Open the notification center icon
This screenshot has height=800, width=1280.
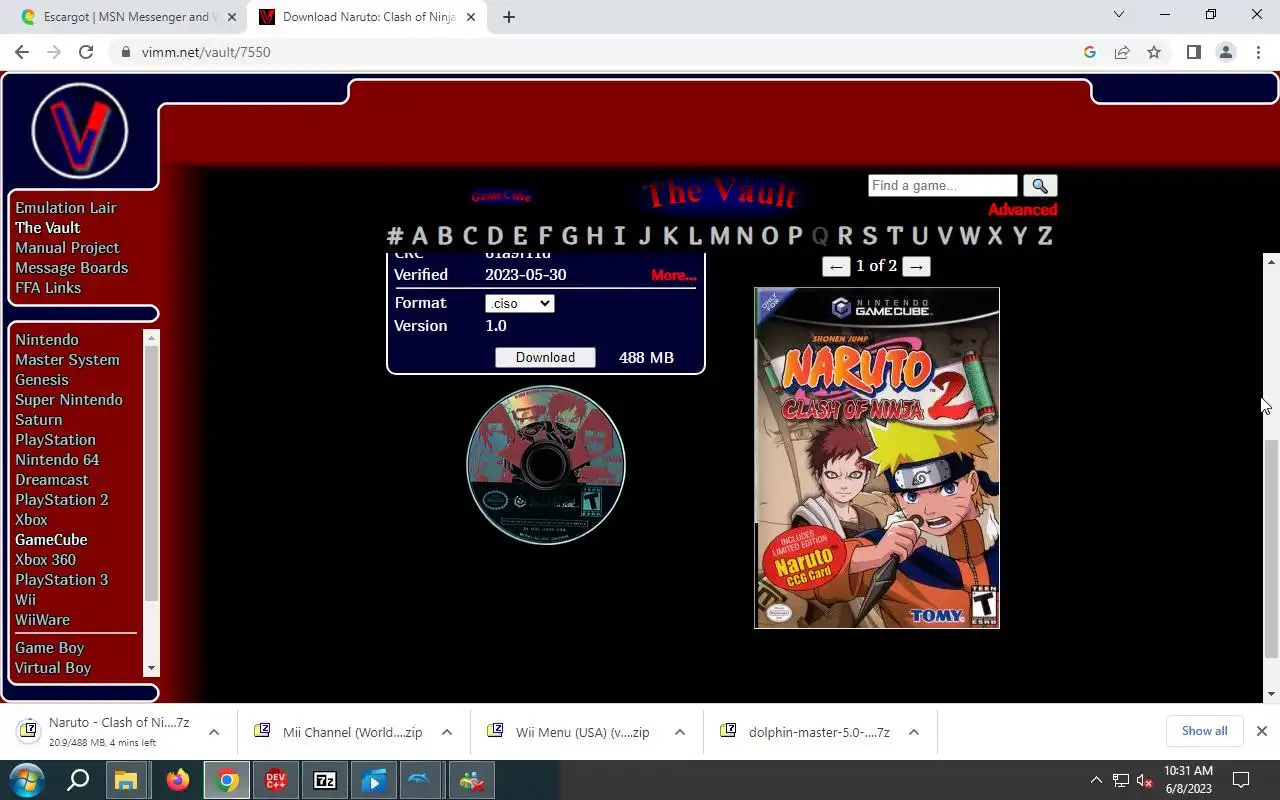1241,780
